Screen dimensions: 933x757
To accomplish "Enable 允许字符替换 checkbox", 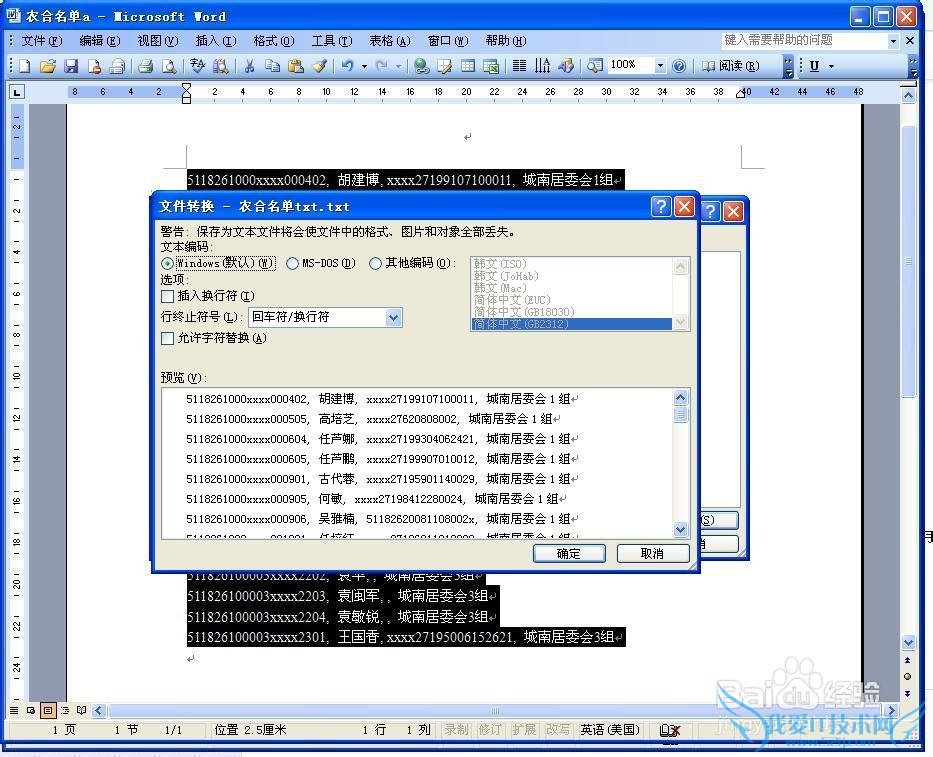I will [167, 338].
